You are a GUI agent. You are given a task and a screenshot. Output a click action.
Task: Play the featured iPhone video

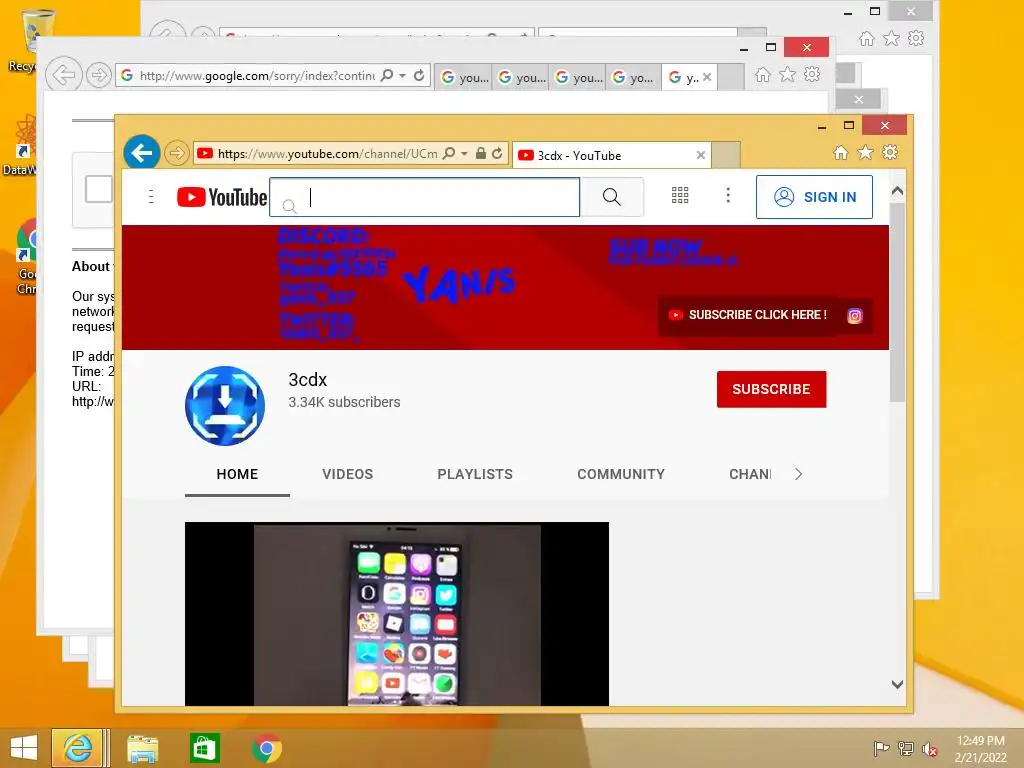pyautogui.click(x=397, y=613)
